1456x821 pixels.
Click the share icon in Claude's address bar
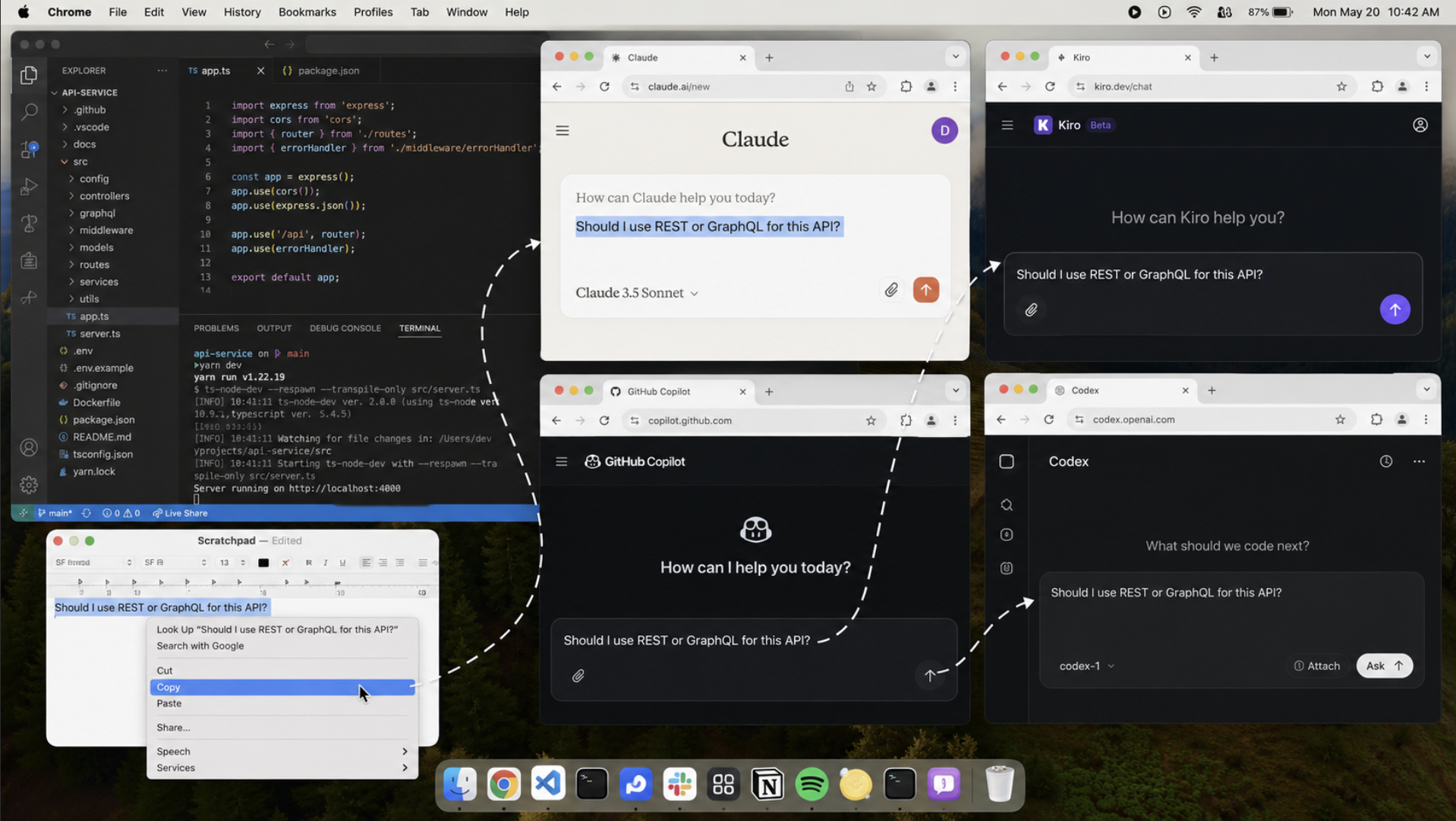[x=849, y=87]
